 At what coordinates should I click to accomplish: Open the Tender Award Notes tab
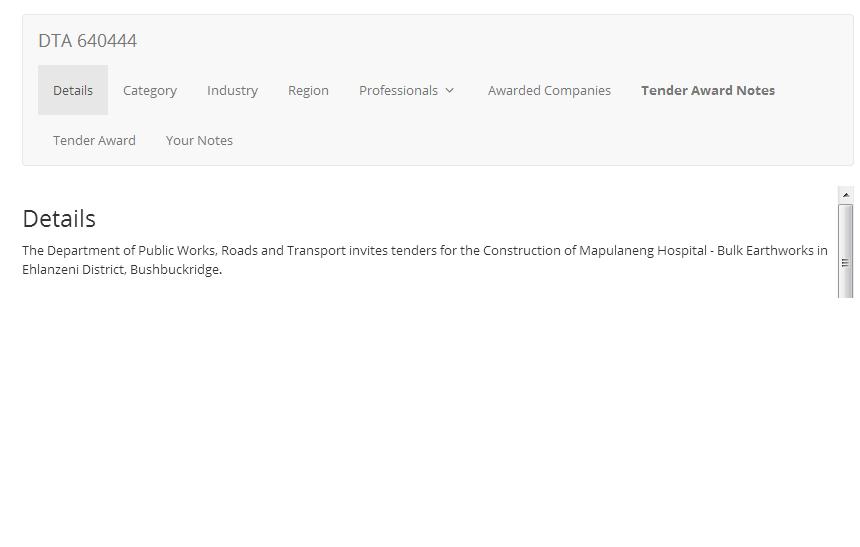click(x=708, y=90)
